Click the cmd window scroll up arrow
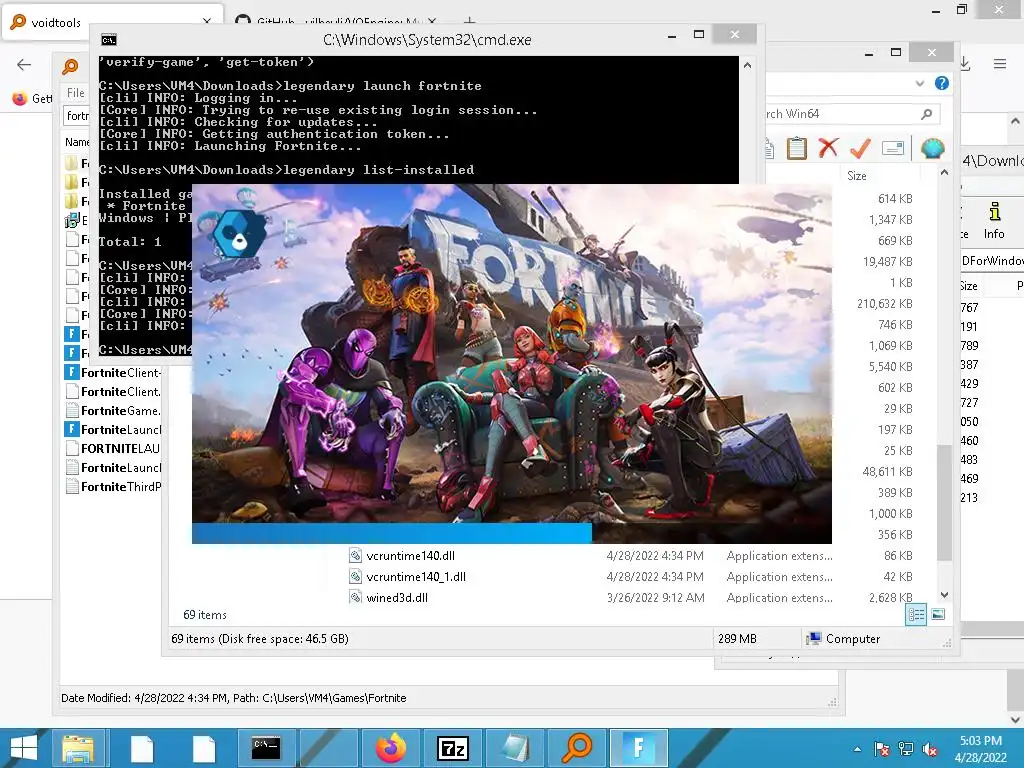 (747, 65)
